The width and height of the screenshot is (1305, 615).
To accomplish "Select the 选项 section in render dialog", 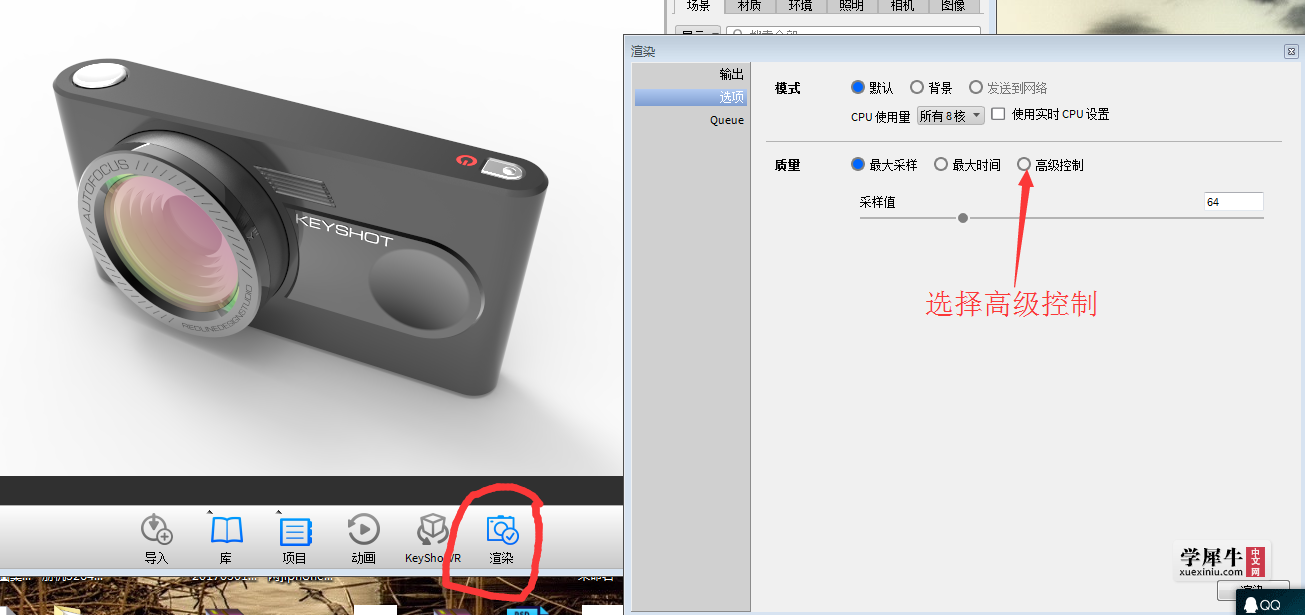I will coord(691,97).
